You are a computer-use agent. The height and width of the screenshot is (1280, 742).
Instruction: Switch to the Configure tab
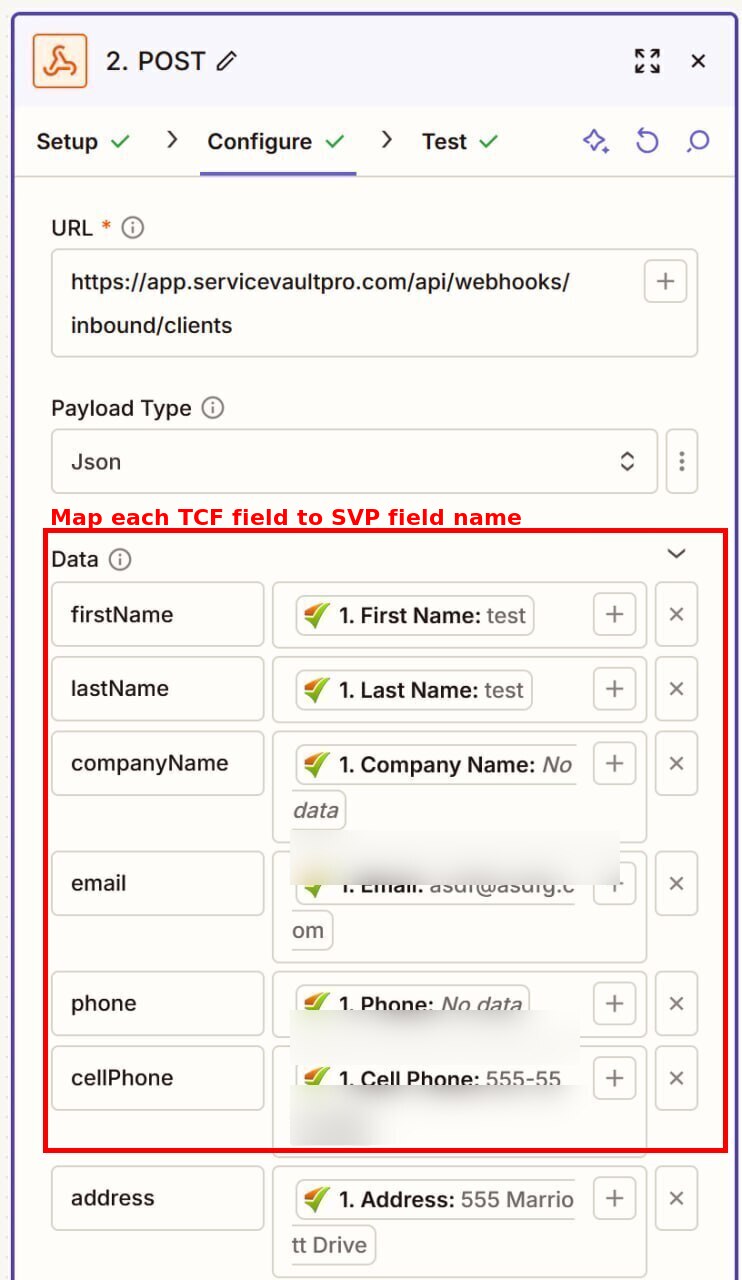[x=276, y=142]
